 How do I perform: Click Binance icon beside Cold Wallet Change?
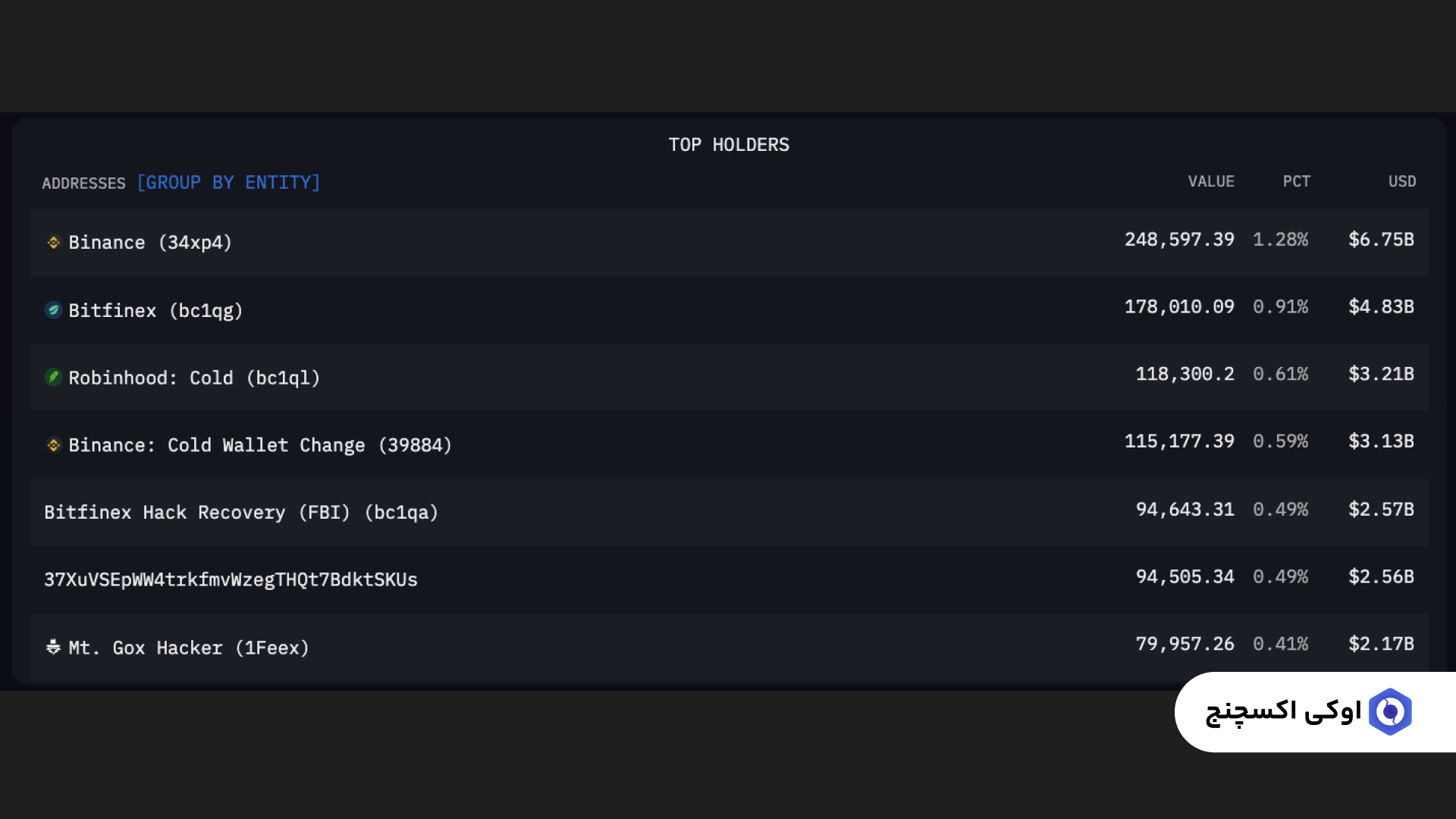tap(53, 445)
